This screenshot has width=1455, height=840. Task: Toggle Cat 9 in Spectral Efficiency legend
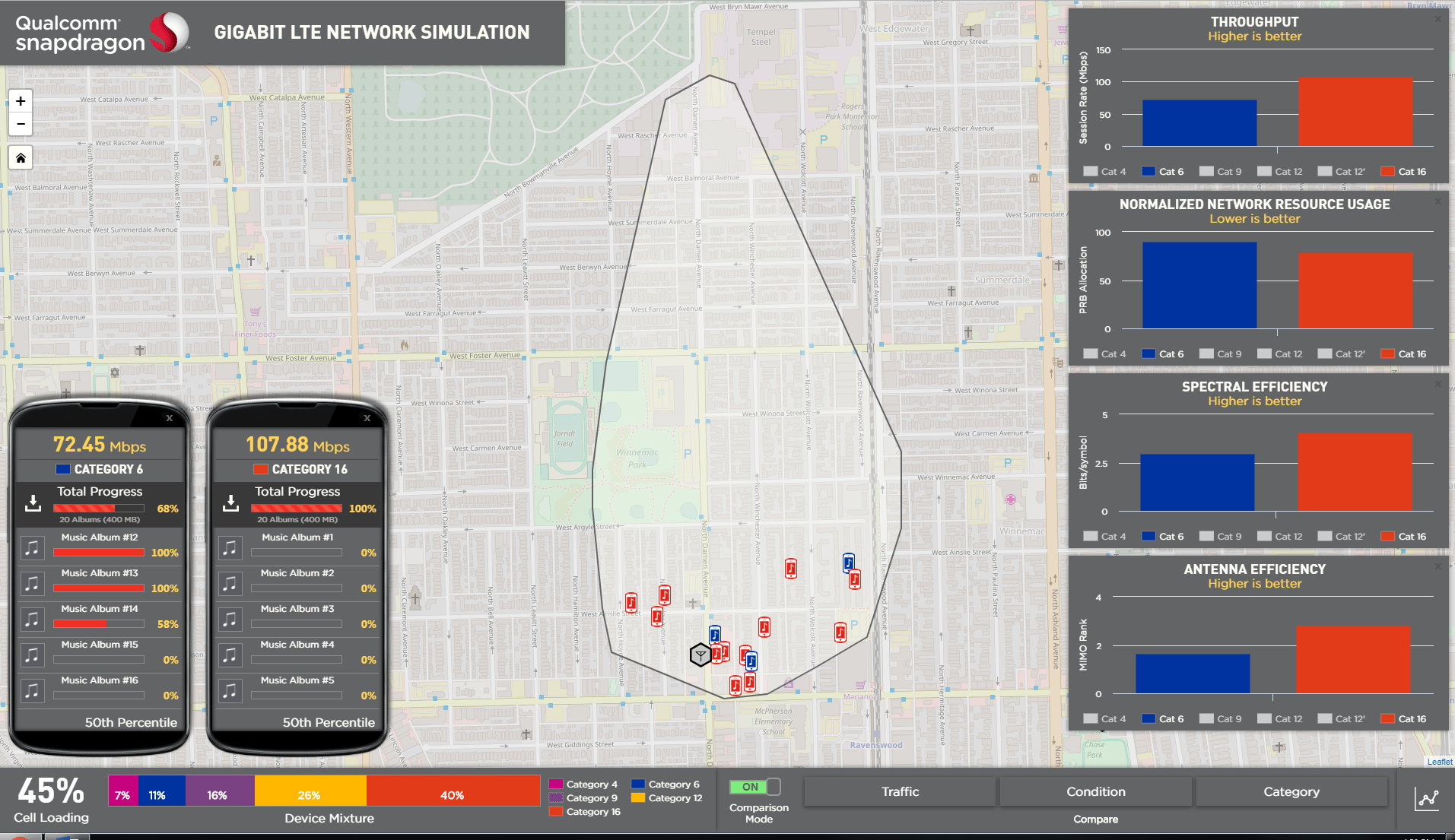pyautogui.click(x=1221, y=537)
